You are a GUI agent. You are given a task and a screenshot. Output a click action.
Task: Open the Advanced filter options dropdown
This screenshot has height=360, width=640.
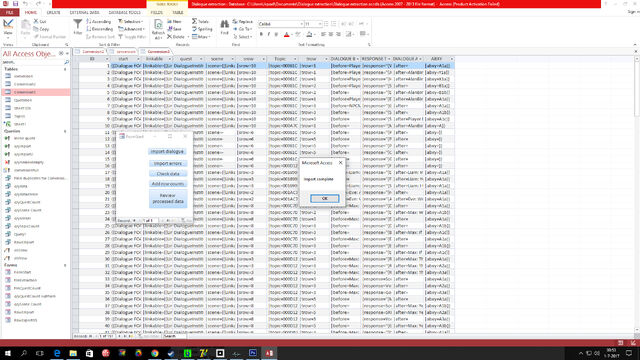[x=131, y=29]
